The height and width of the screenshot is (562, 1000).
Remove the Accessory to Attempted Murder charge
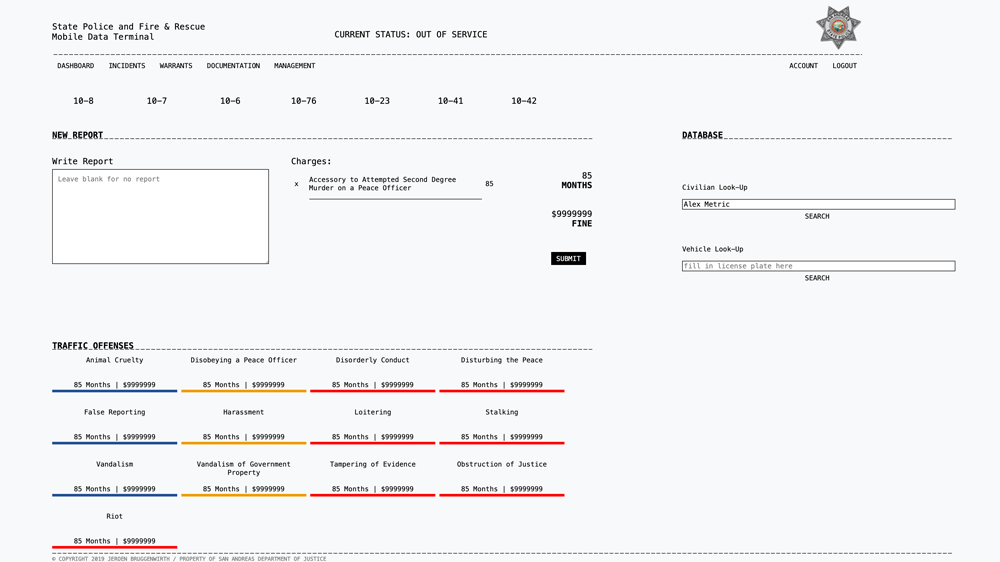pos(296,184)
